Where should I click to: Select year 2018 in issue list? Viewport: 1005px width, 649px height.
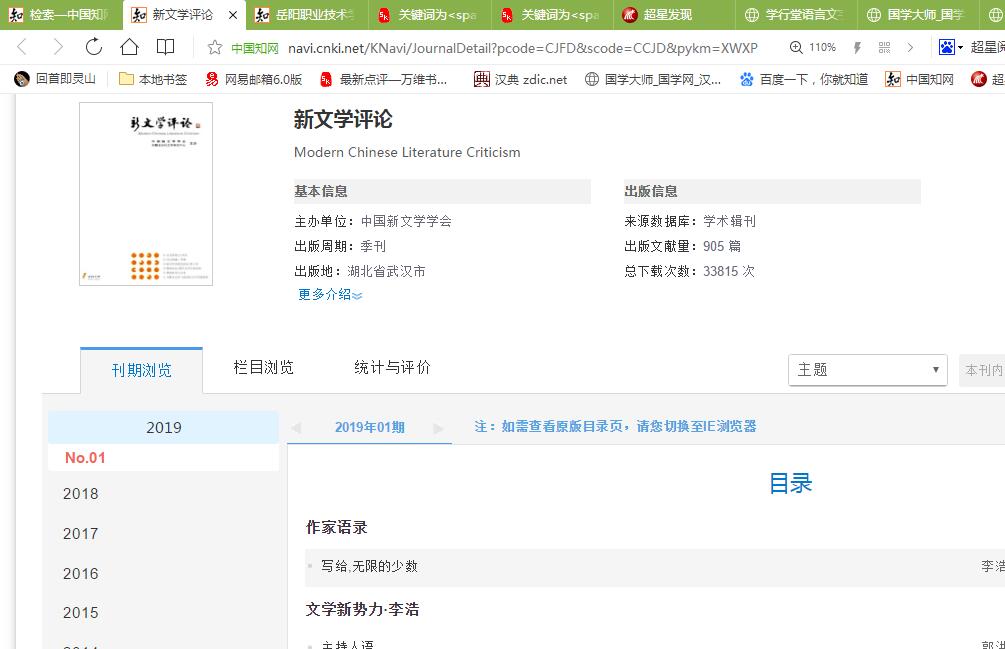[81, 494]
